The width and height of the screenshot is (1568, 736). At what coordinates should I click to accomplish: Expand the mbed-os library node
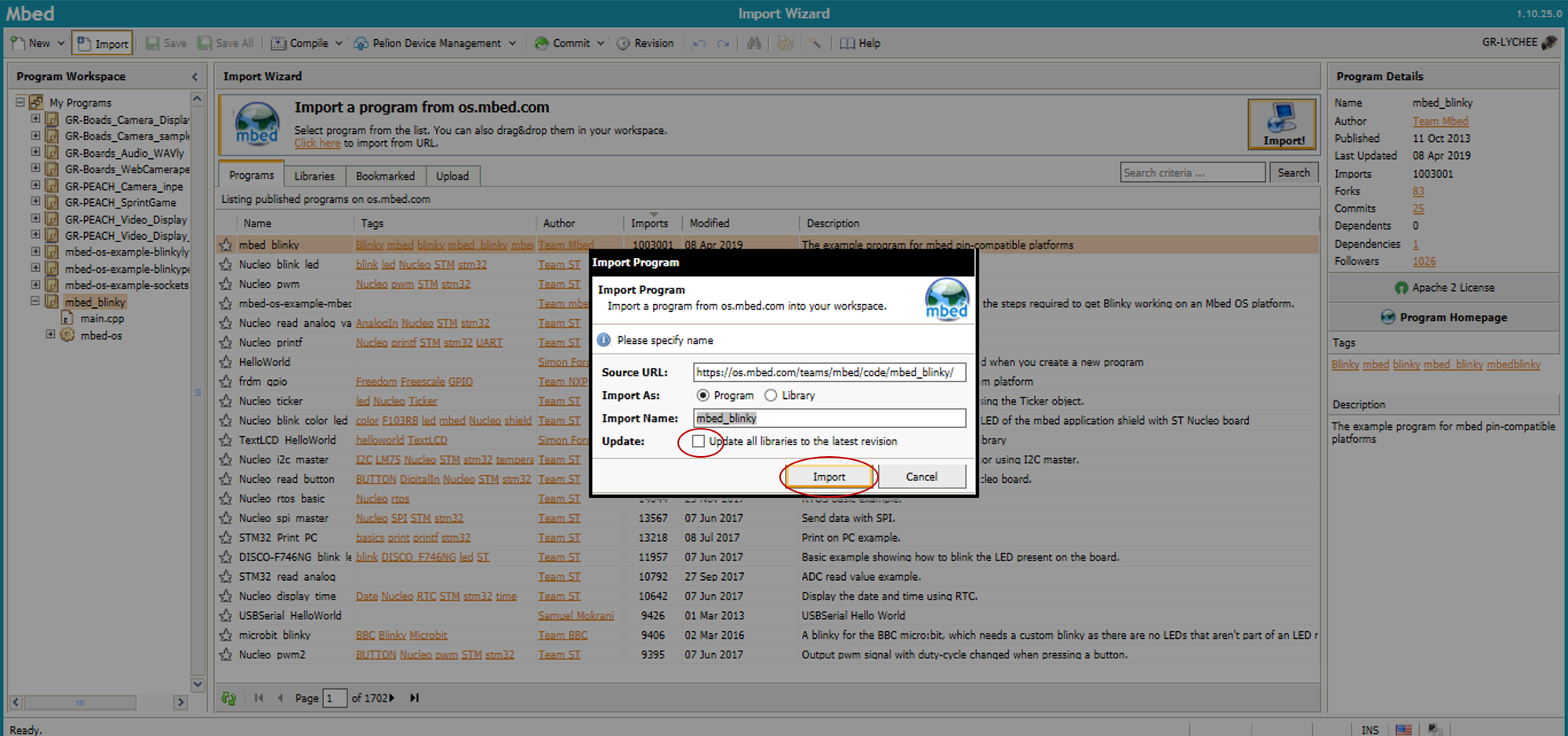[51, 335]
